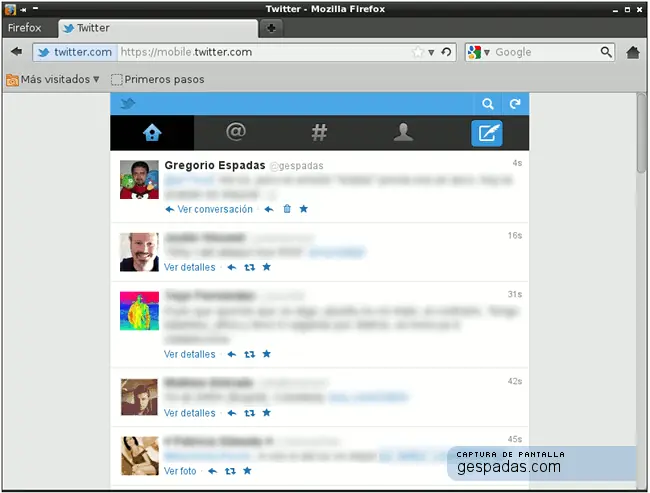
Task: Retweet the 45s tweet
Action: [x=230, y=471]
